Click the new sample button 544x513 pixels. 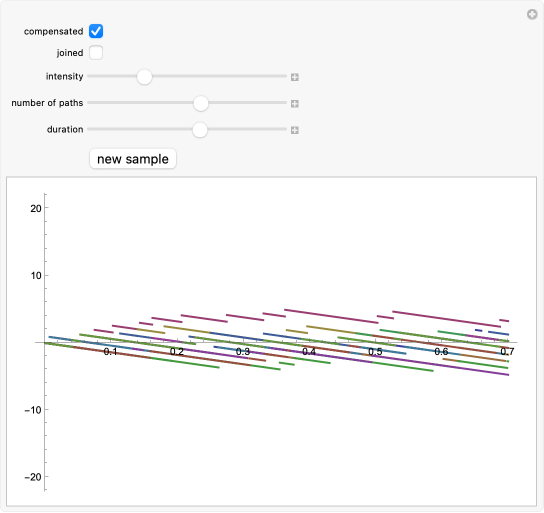tap(133, 159)
